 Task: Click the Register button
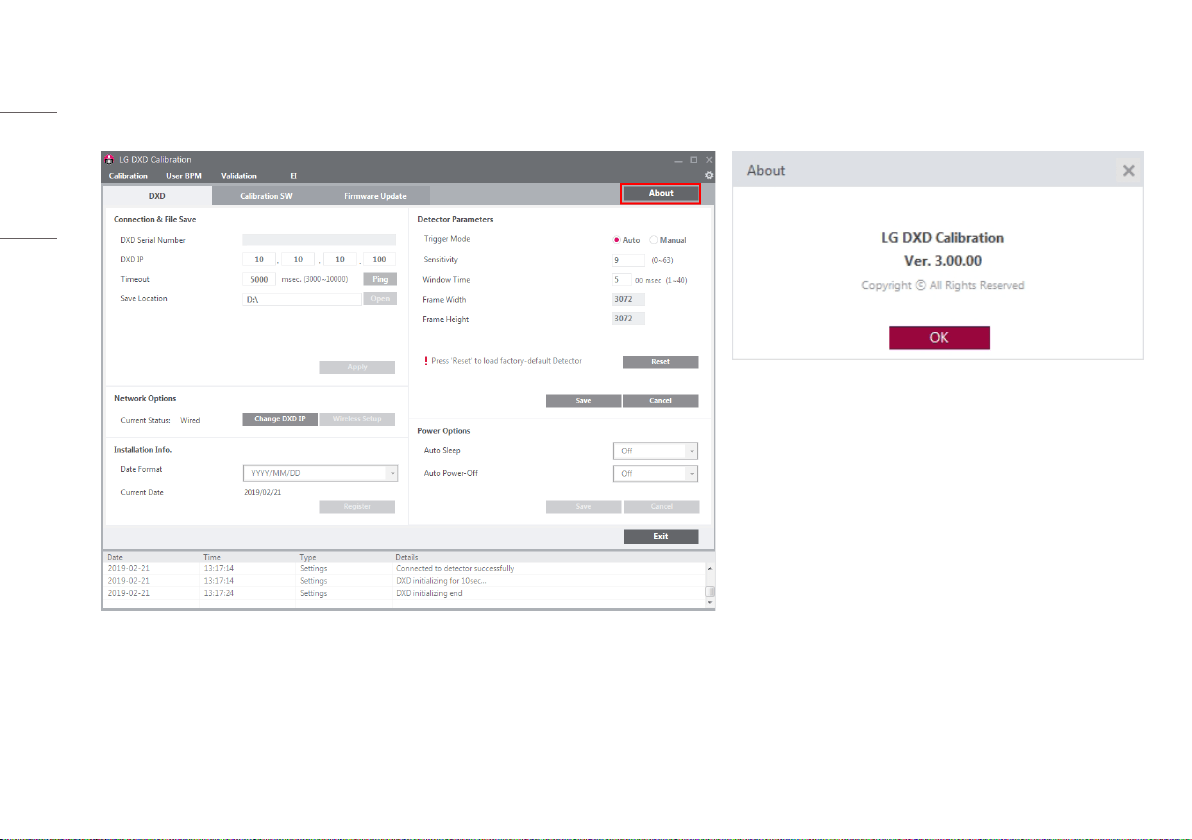click(357, 506)
